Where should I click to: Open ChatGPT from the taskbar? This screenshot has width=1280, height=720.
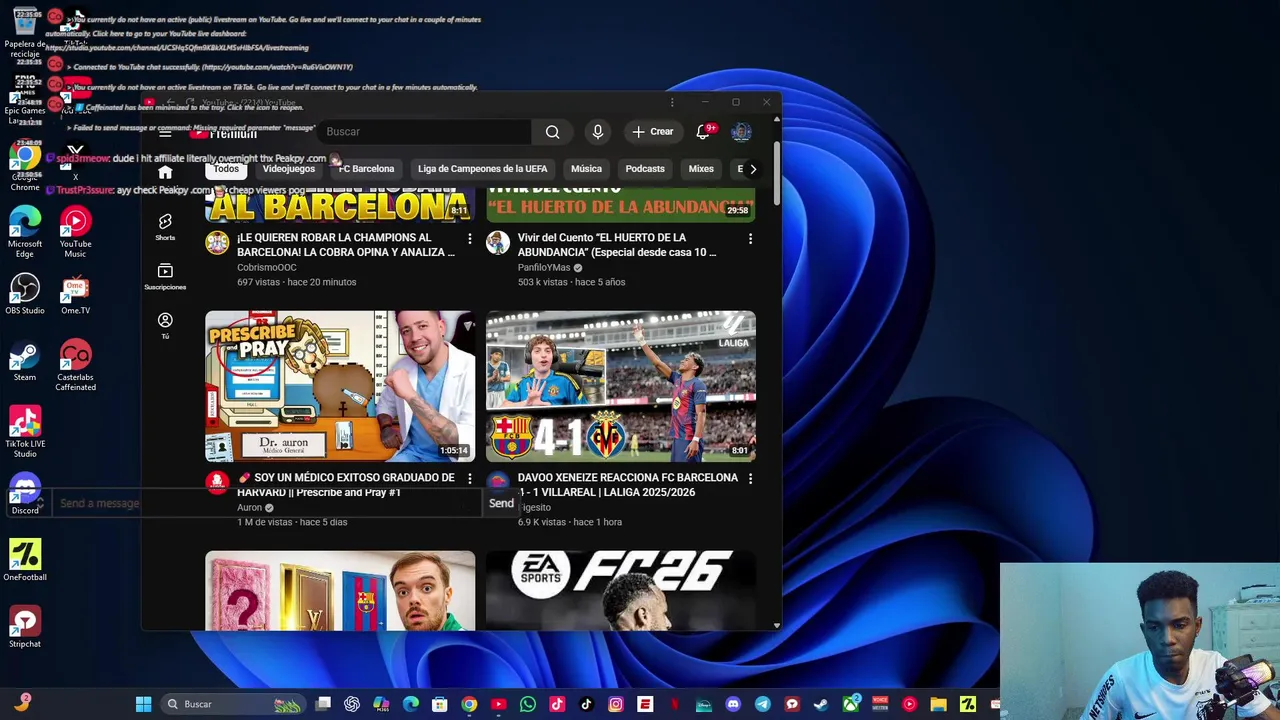point(352,704)
